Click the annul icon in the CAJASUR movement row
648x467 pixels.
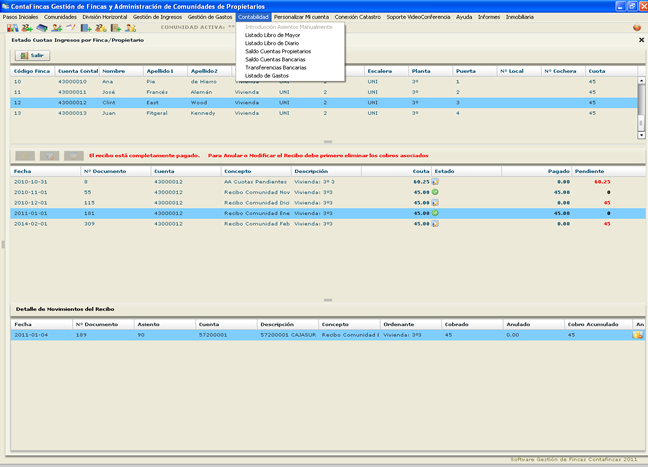[x=638, y=335]
